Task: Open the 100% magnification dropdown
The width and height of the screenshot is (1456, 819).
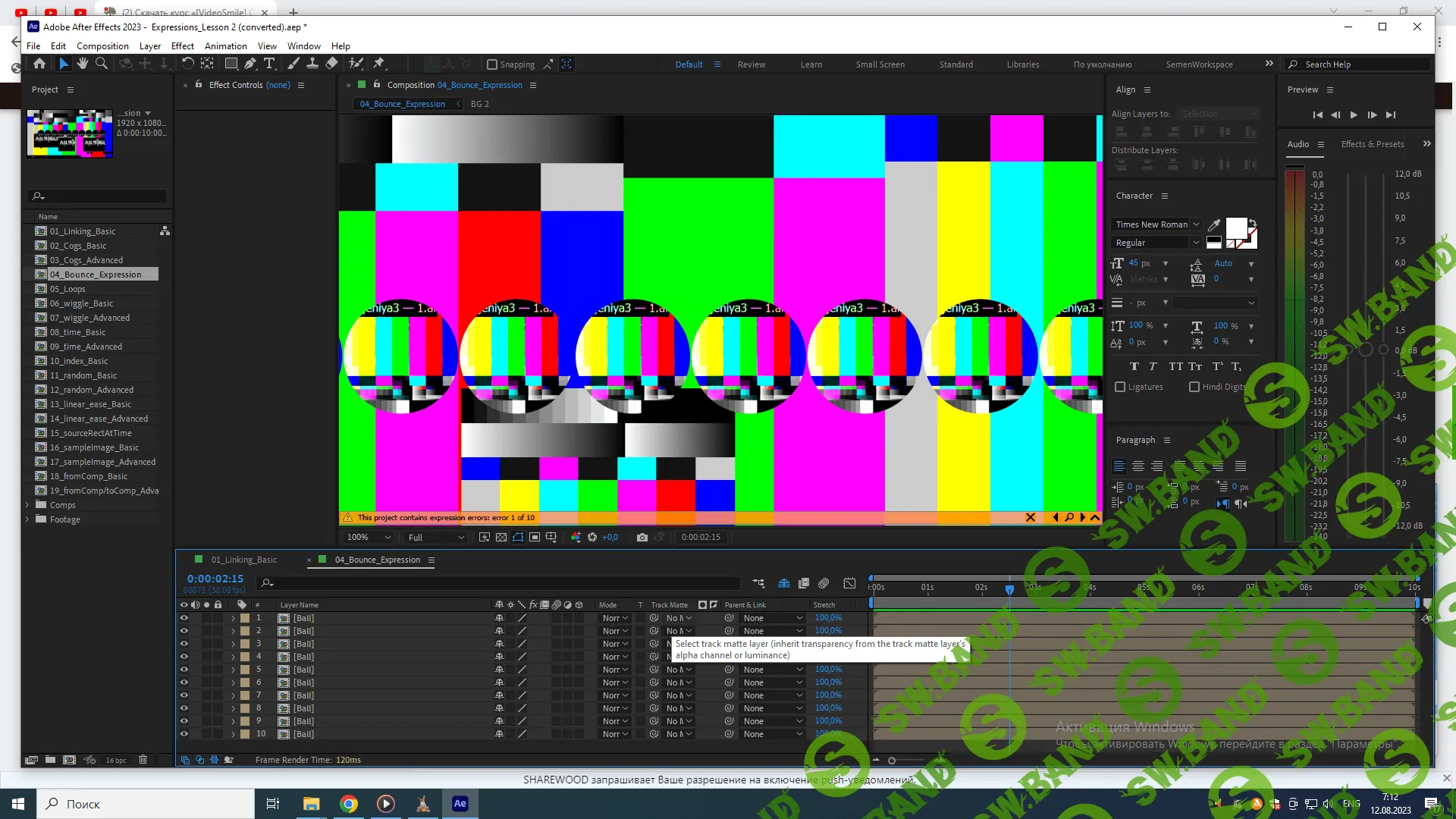Action: pyautogui.click(x=369, y=537)
